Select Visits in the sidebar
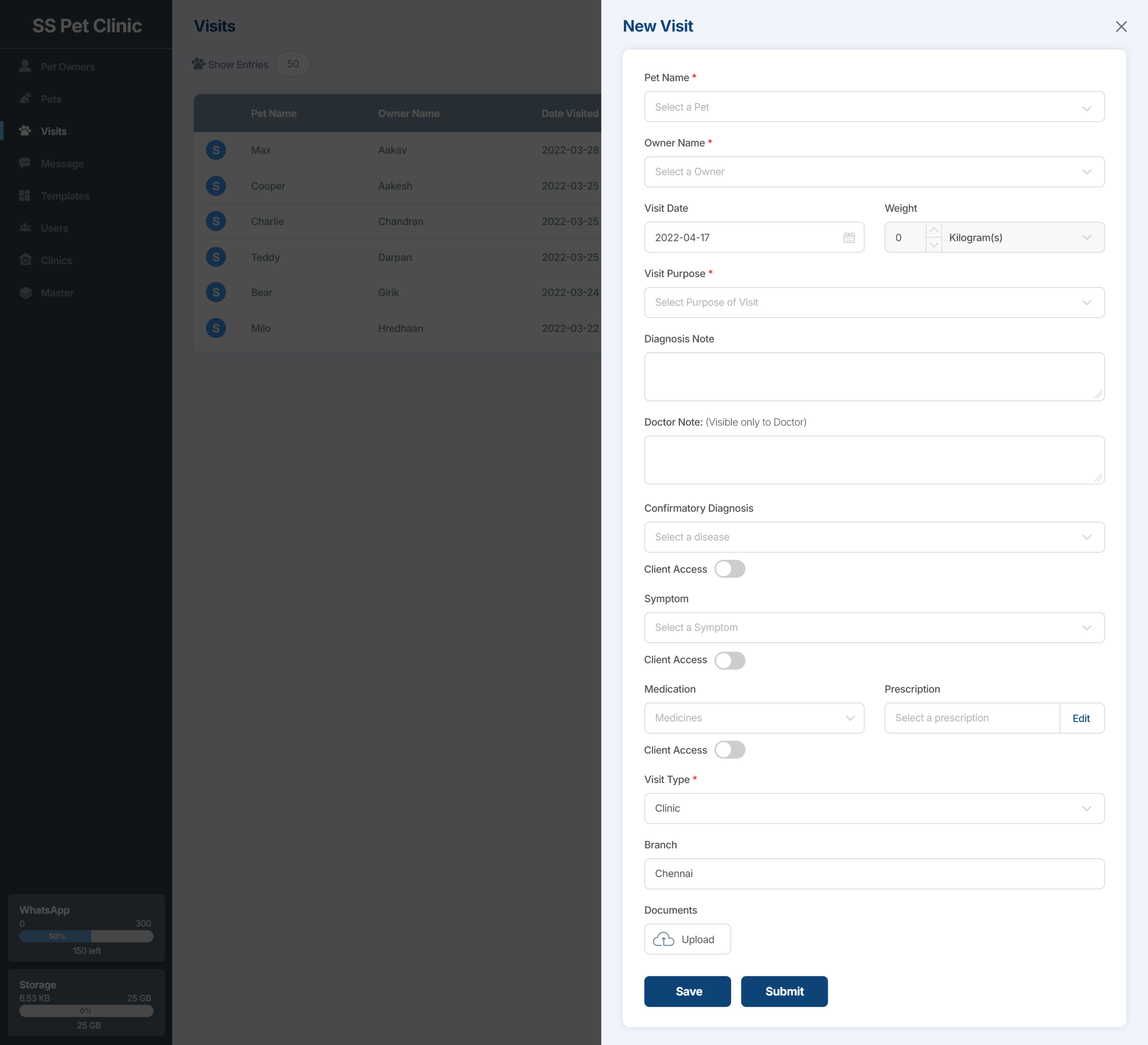The image size is (1148, 1045). (x=53, y=131)
